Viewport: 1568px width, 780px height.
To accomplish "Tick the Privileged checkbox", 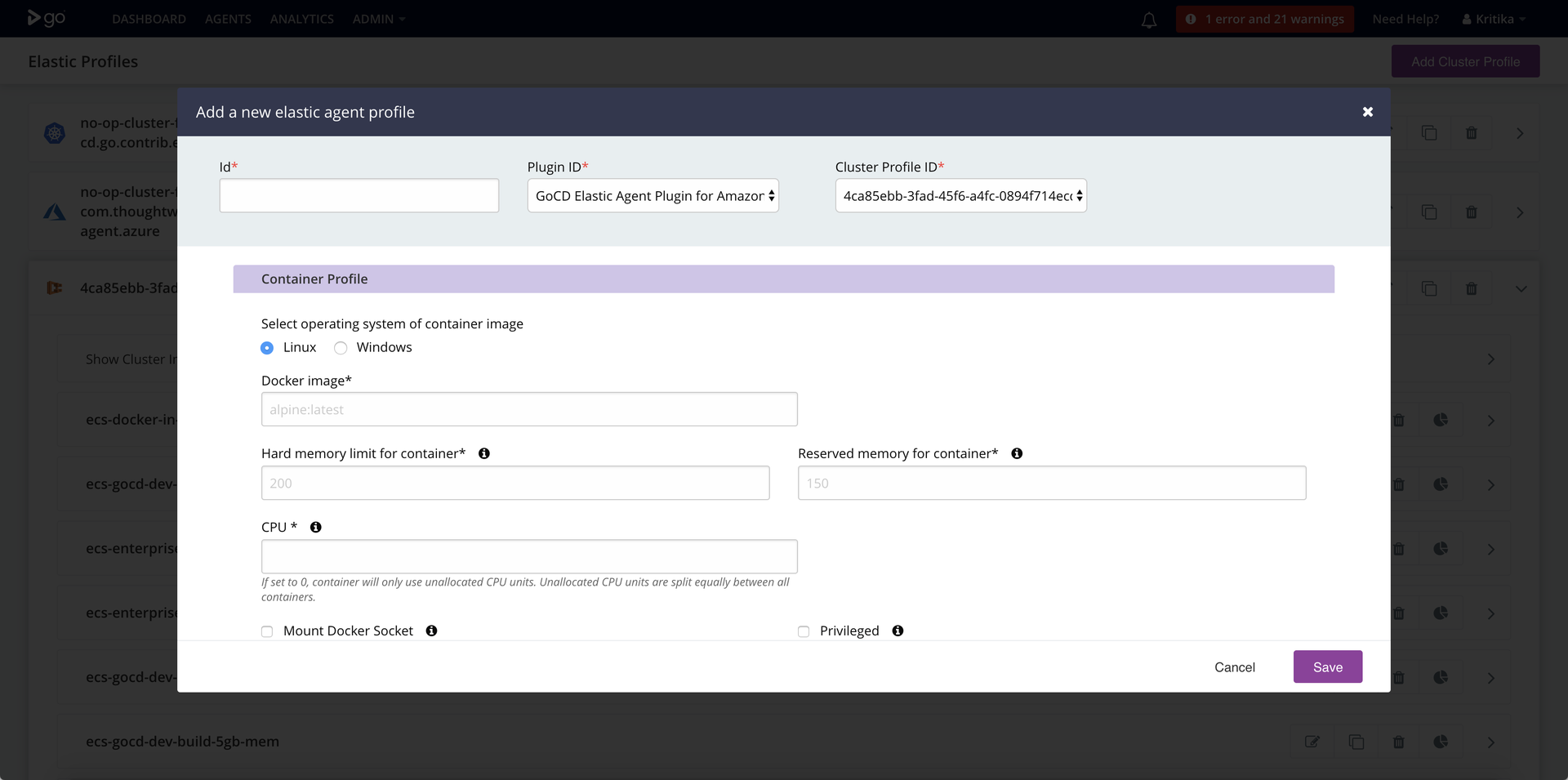I will (804, 631).
